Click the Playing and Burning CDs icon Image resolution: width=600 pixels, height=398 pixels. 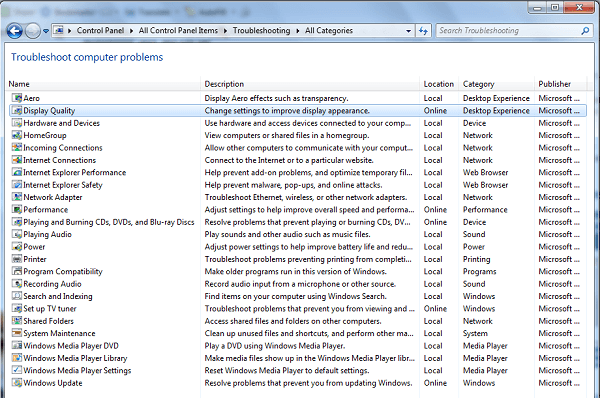point(17,222)
